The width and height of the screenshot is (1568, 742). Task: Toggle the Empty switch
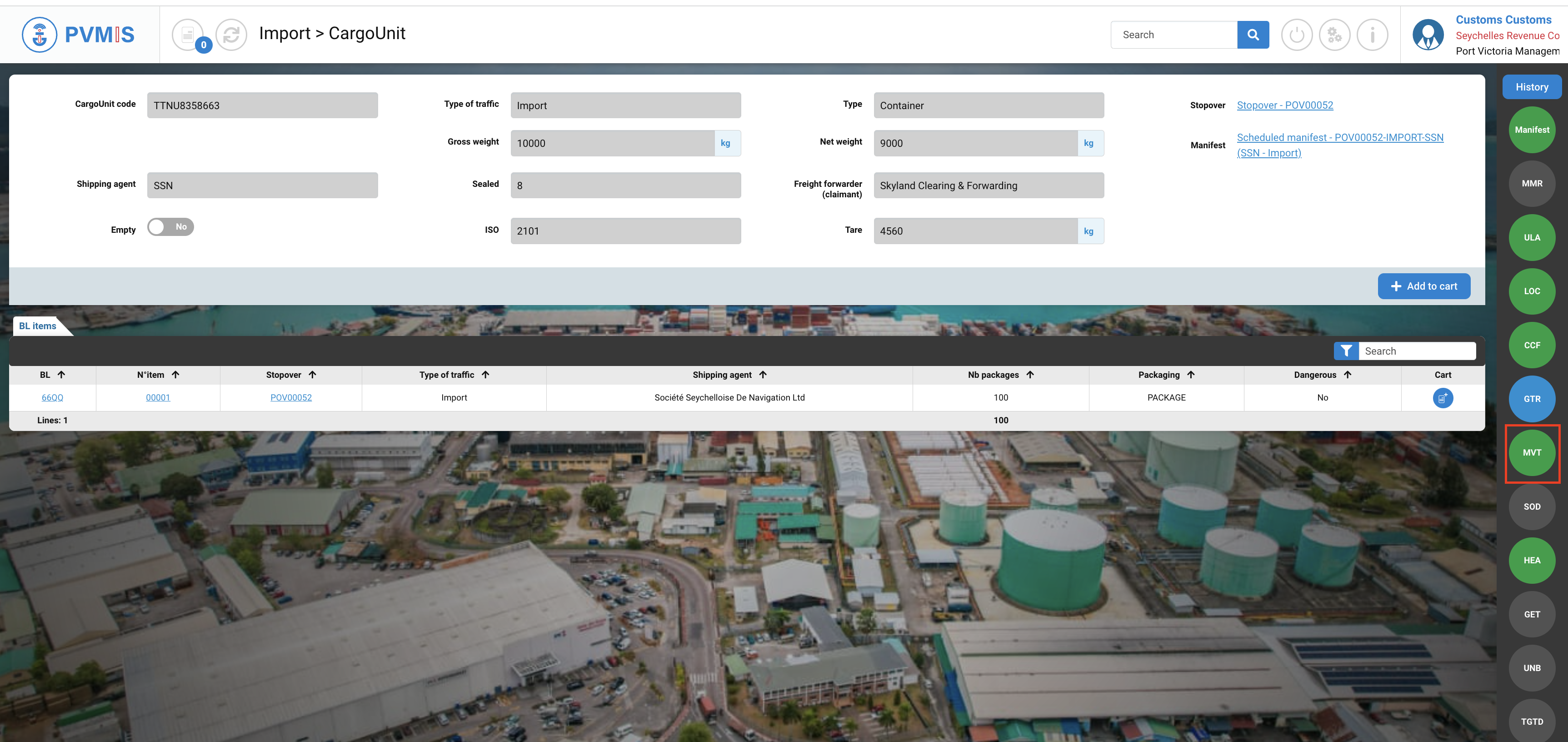(170, 227)
